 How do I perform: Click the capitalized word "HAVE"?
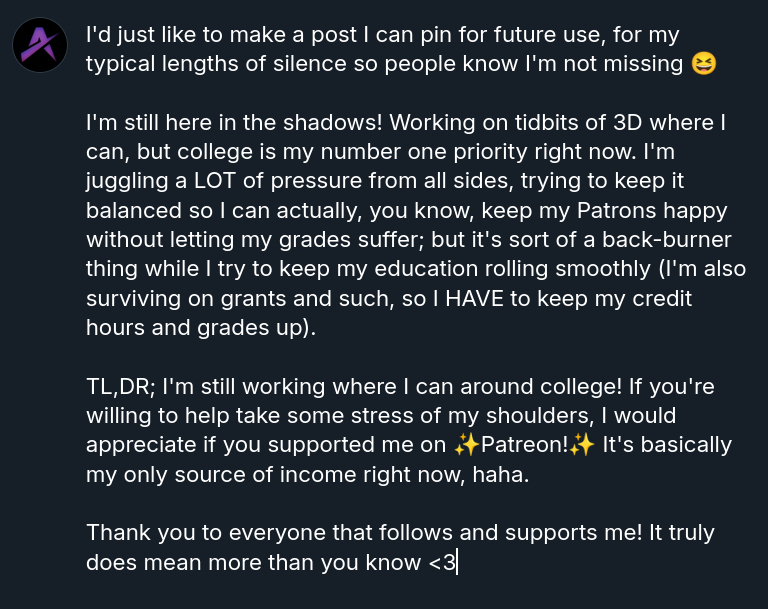tap(472, 299)
